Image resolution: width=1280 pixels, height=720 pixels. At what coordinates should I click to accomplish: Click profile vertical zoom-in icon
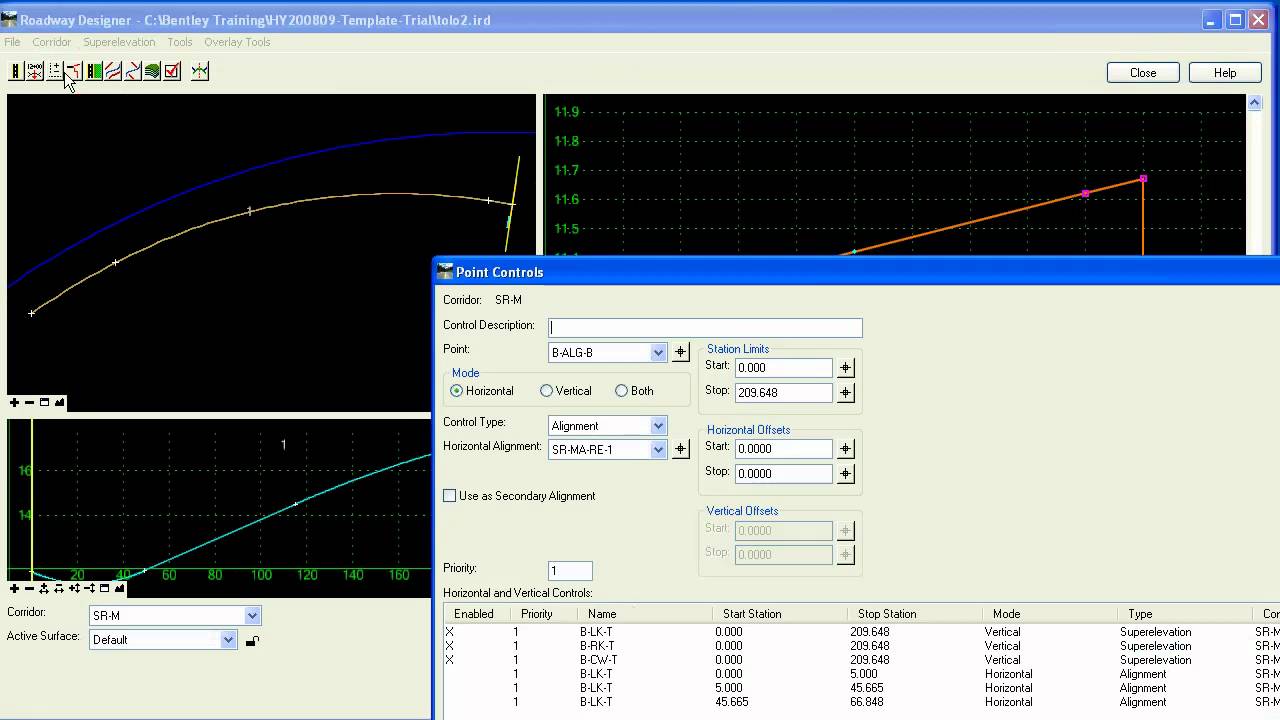tap(75, 588)
